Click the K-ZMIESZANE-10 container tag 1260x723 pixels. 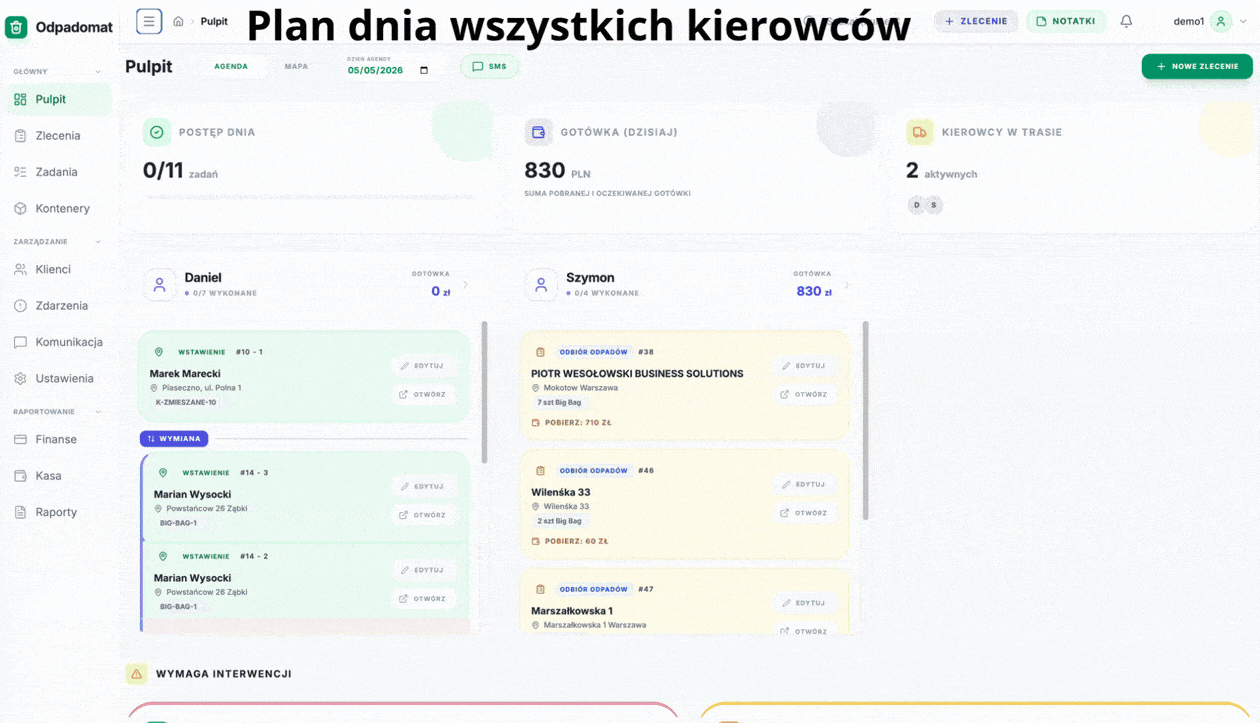(x=185, y=402)
